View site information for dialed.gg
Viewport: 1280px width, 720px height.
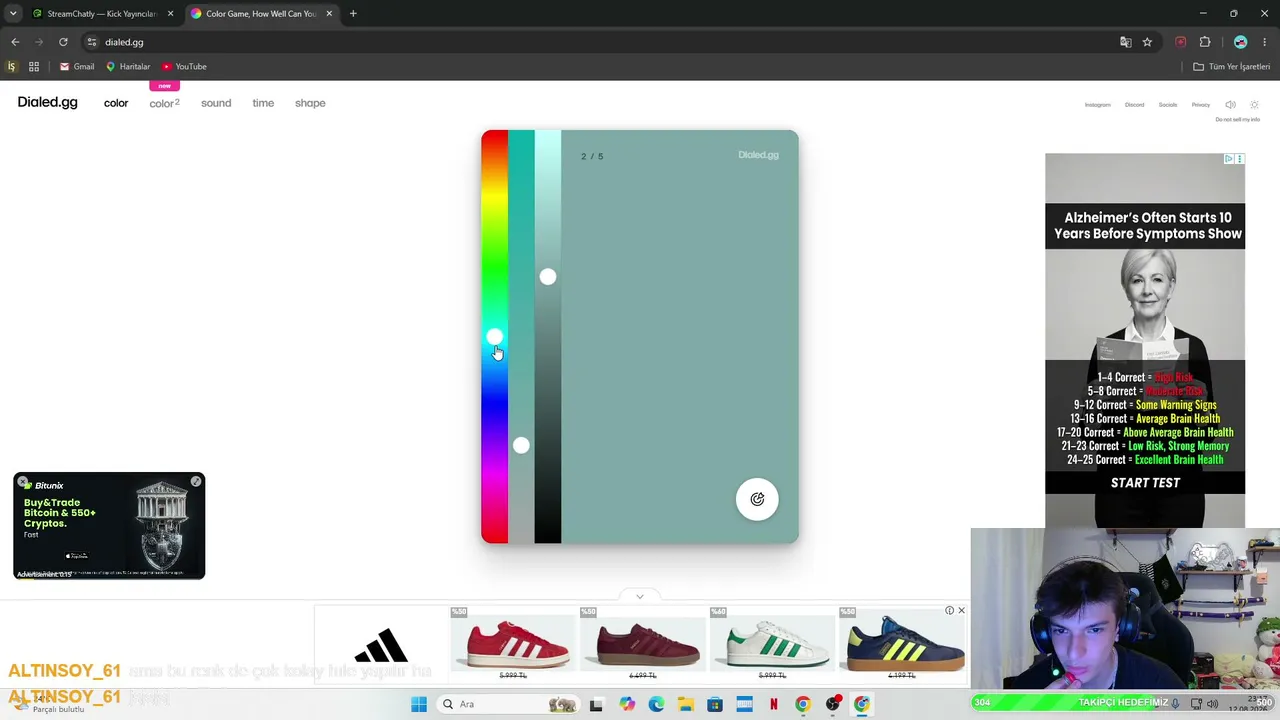tap(92, 42)
